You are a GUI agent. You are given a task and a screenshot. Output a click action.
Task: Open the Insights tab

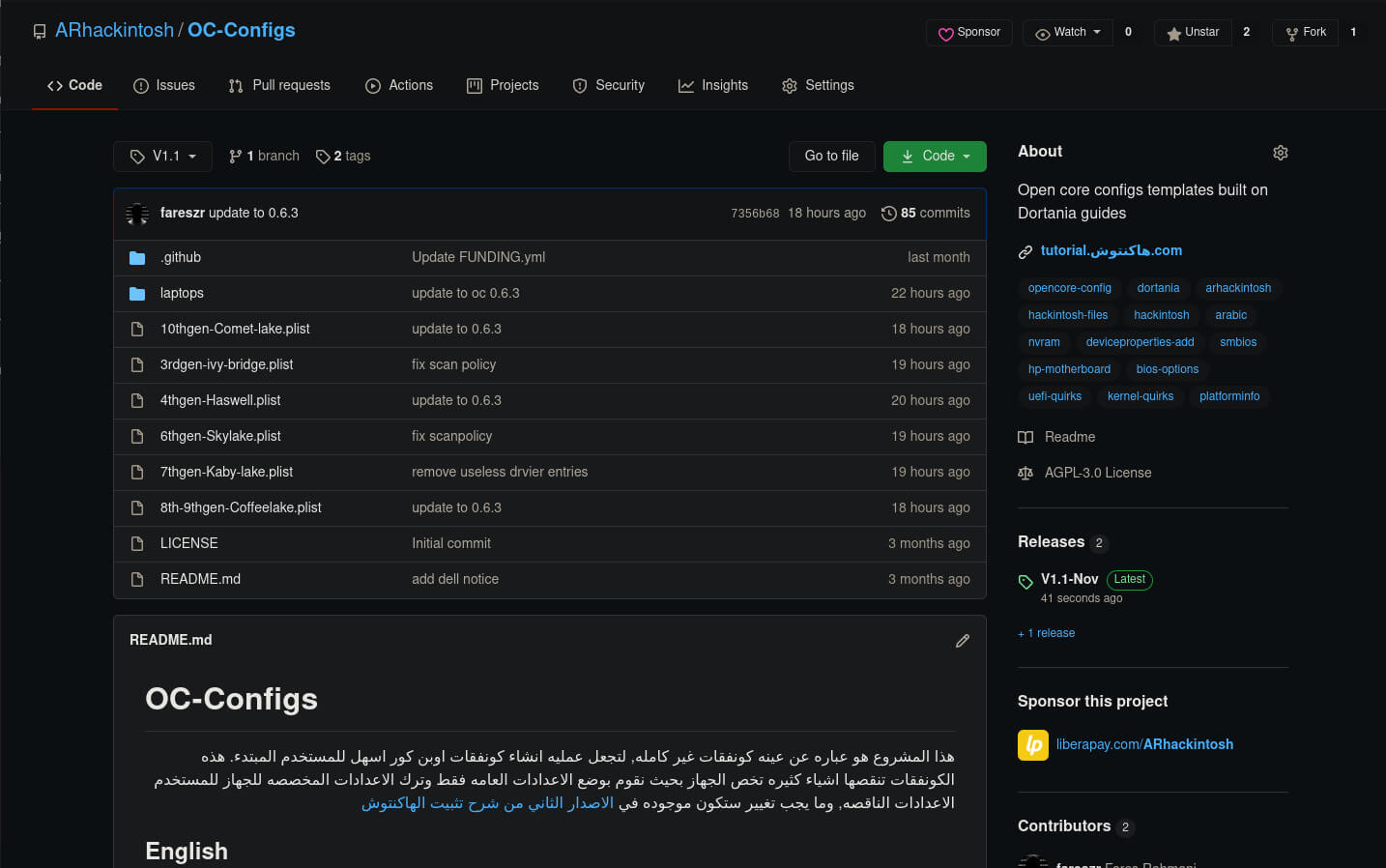(x=713, y=85)
